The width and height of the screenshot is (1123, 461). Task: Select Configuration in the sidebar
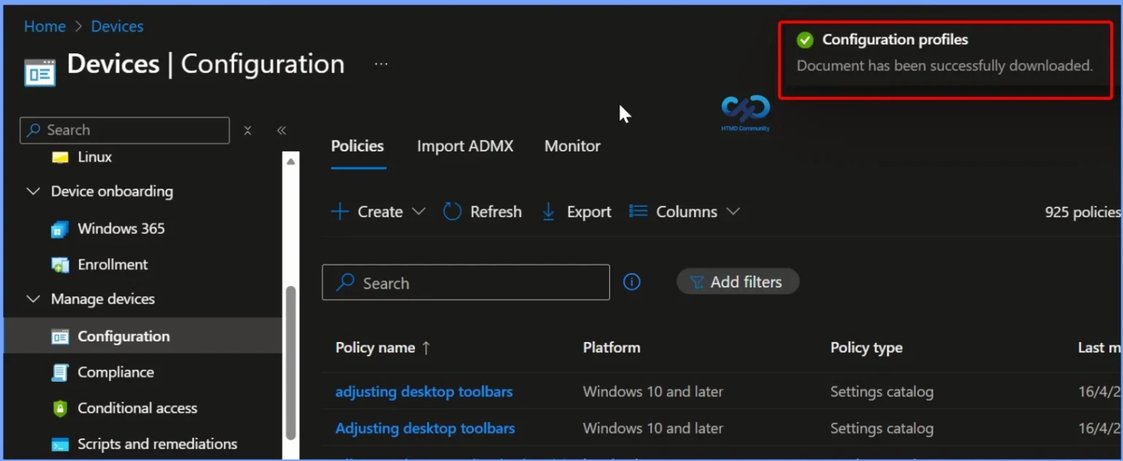[x=143, y=336]
